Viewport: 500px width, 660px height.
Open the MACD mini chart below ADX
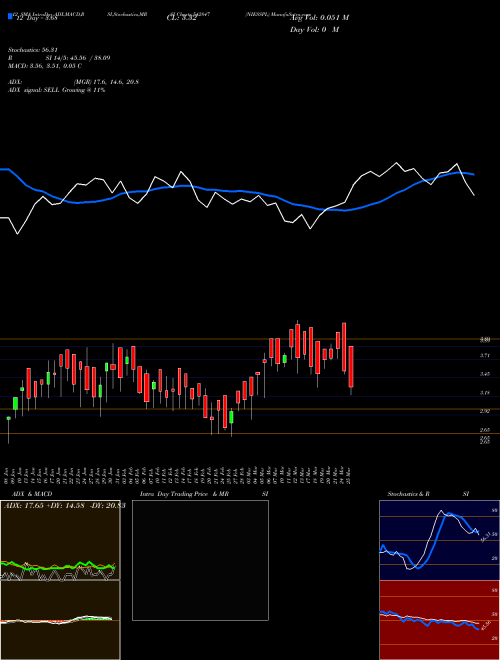[x=60, y=620]
